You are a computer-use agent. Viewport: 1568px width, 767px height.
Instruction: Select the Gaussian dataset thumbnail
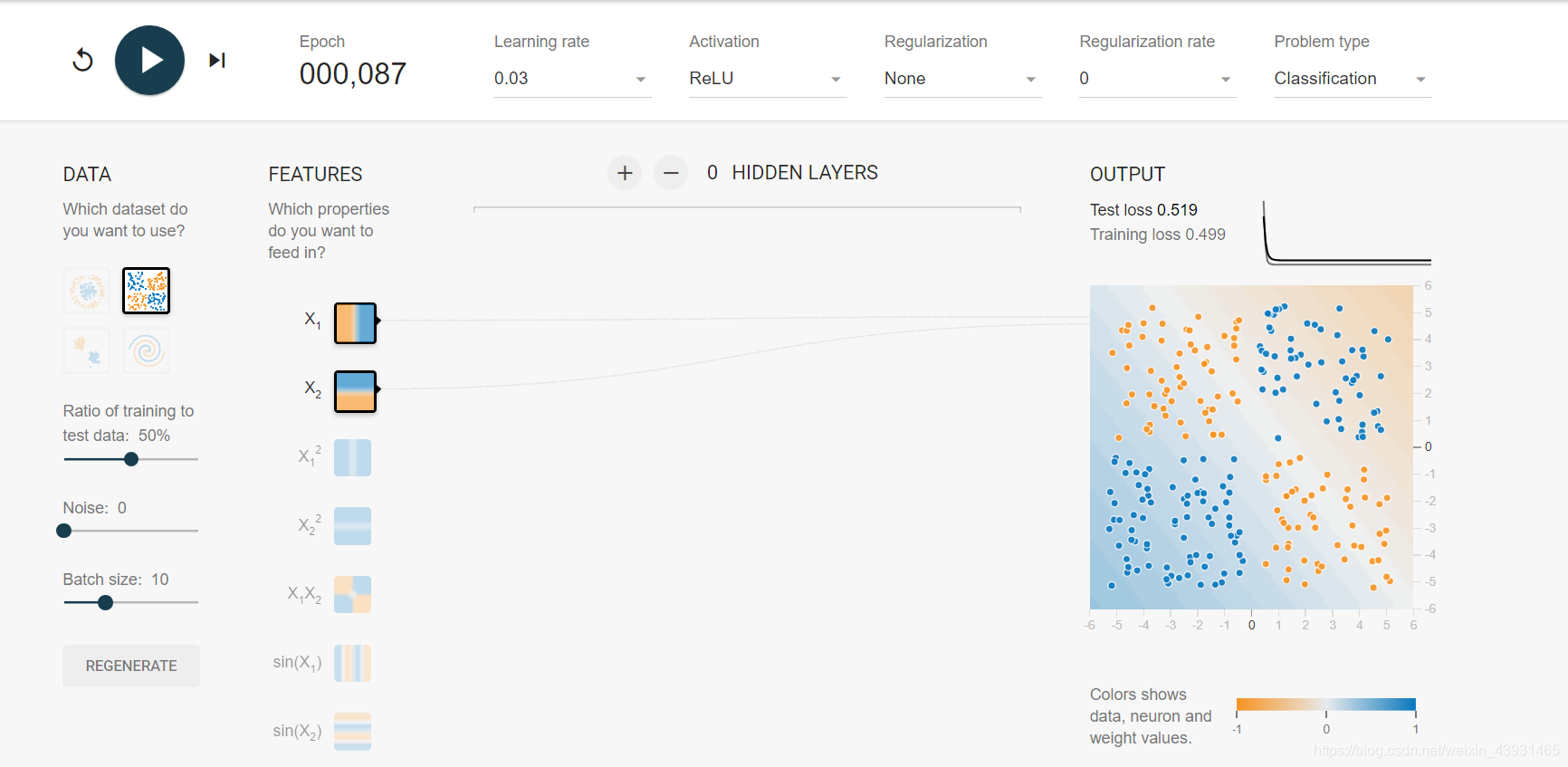click(x=87, y=350)
